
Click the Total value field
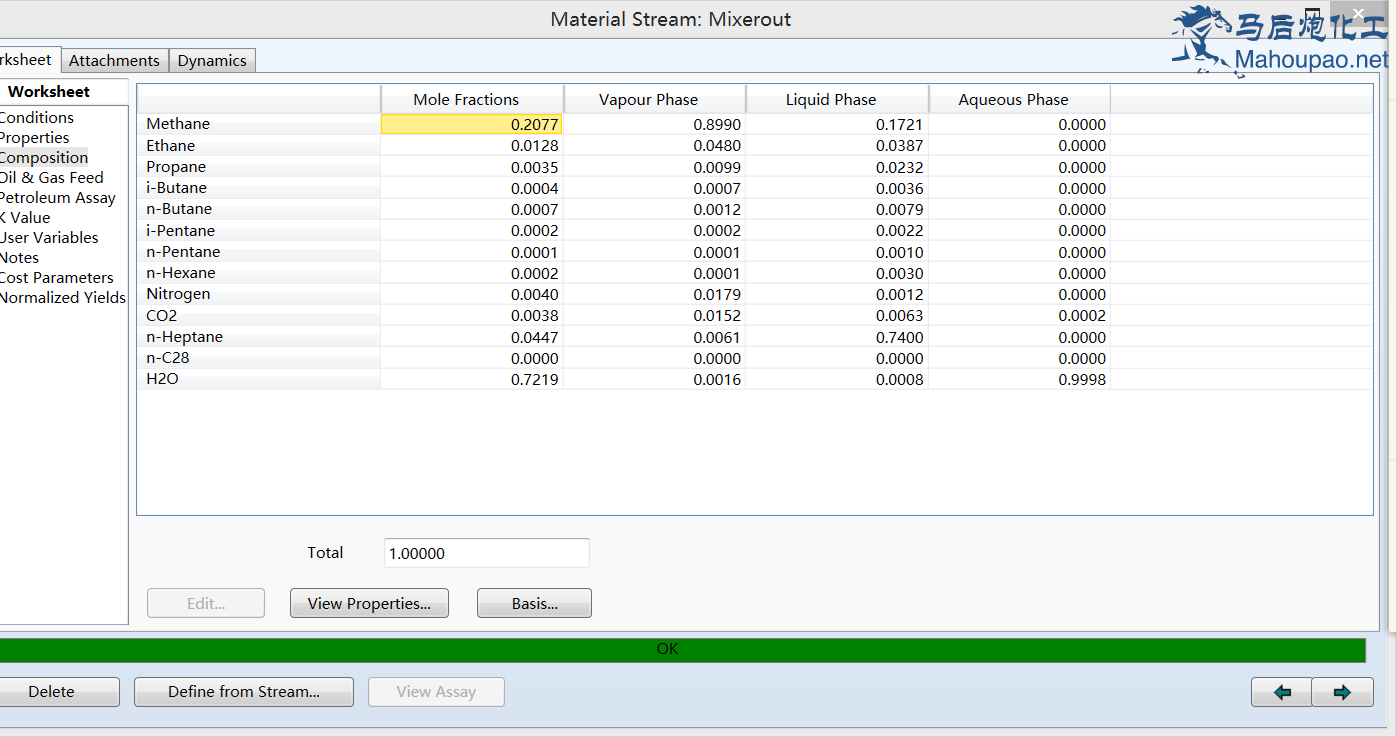[486, 553]
